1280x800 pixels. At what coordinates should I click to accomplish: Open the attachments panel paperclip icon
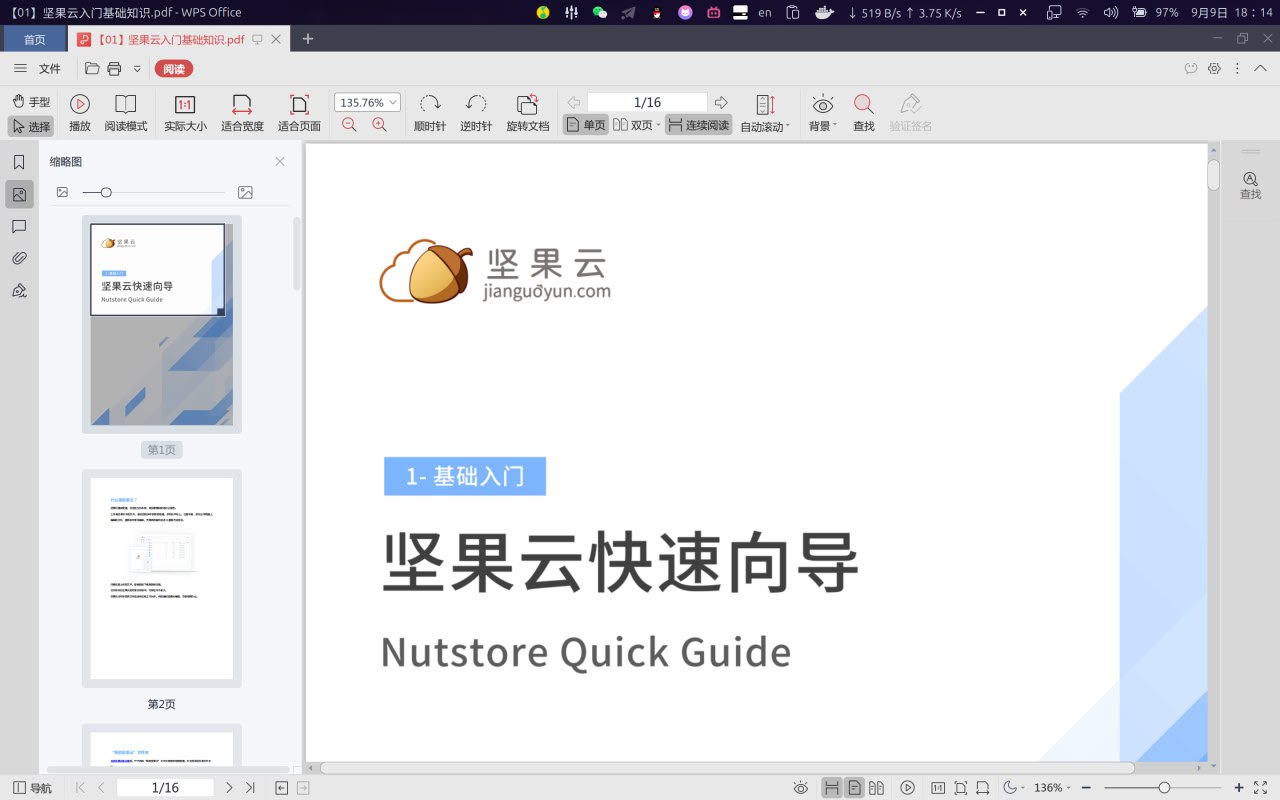point(19,259)
